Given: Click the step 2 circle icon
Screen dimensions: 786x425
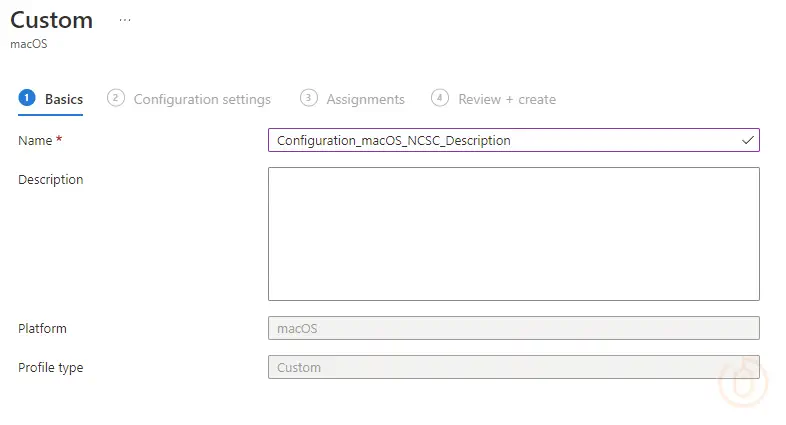Looking at the screenshot, I should (x=116, y=98).
